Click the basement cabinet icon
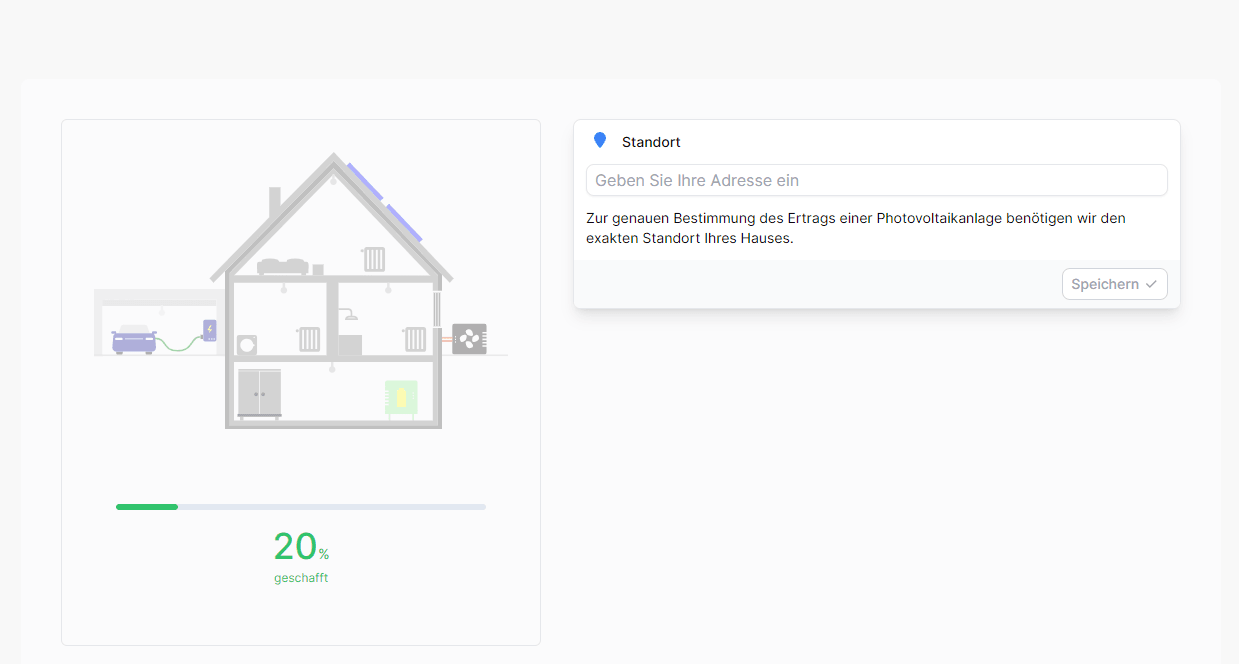 (259, 392)
